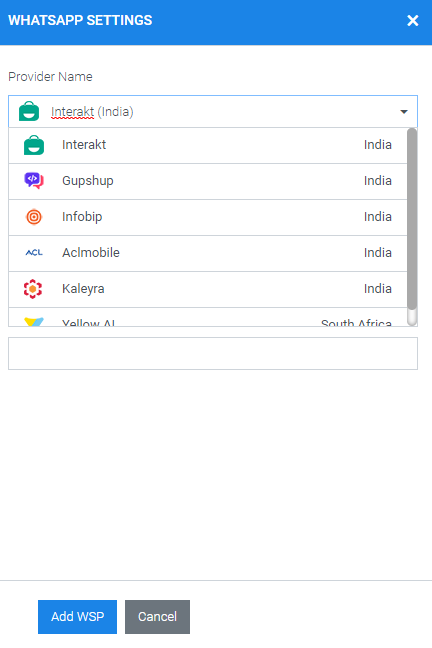Focus the empty text field below list

pos(213,353)
